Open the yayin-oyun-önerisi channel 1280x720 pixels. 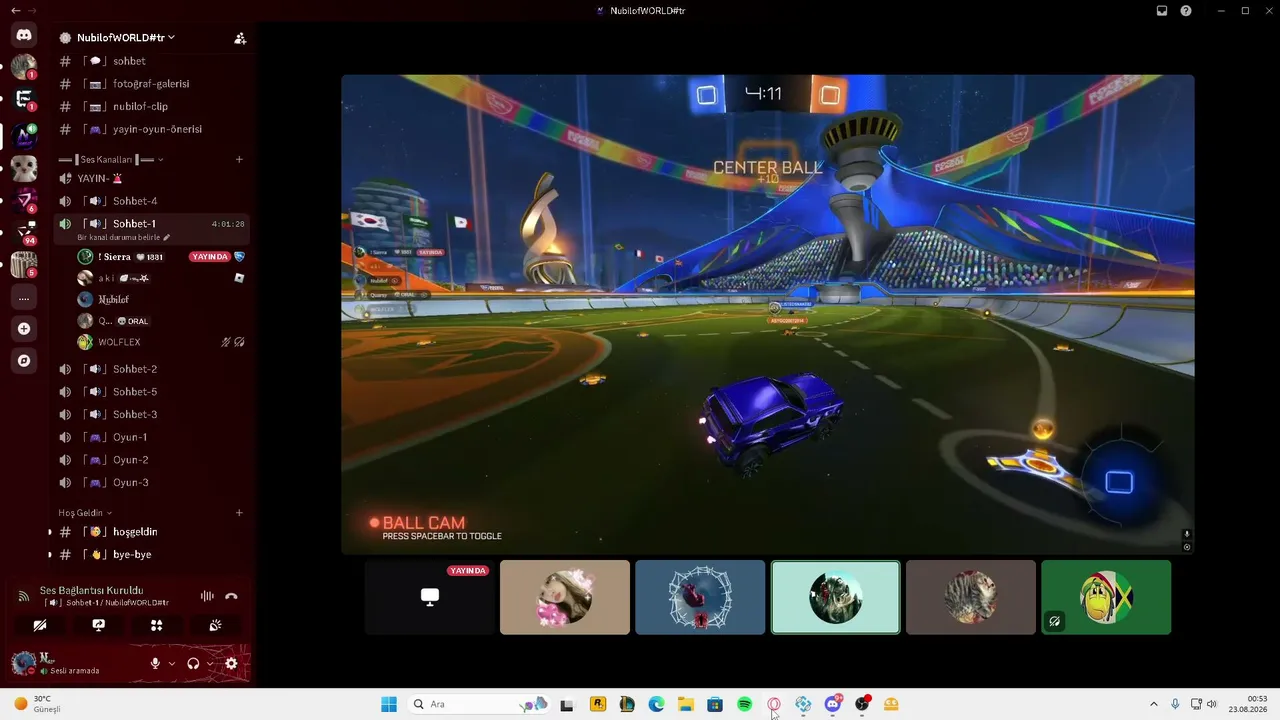click(x=150, y=129)
